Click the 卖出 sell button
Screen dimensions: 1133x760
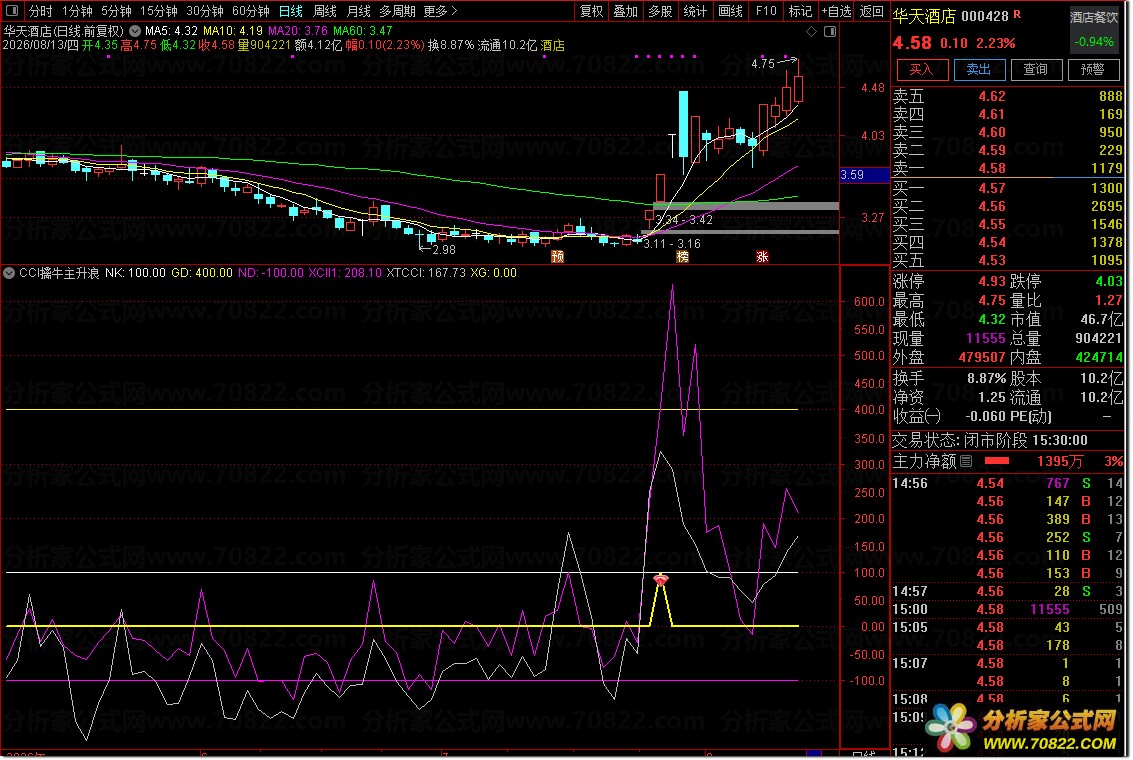coord(978,69)
